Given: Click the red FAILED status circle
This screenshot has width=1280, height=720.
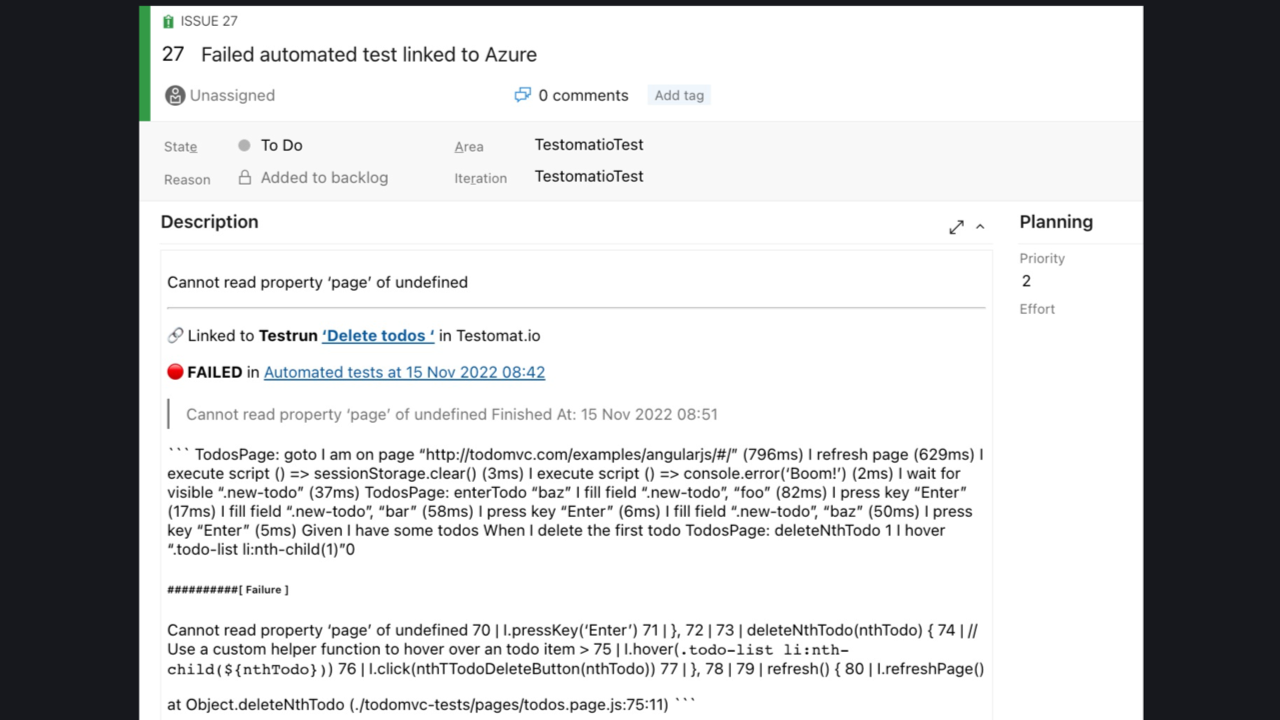Looking at the screenshot, I should coord(175,372).
